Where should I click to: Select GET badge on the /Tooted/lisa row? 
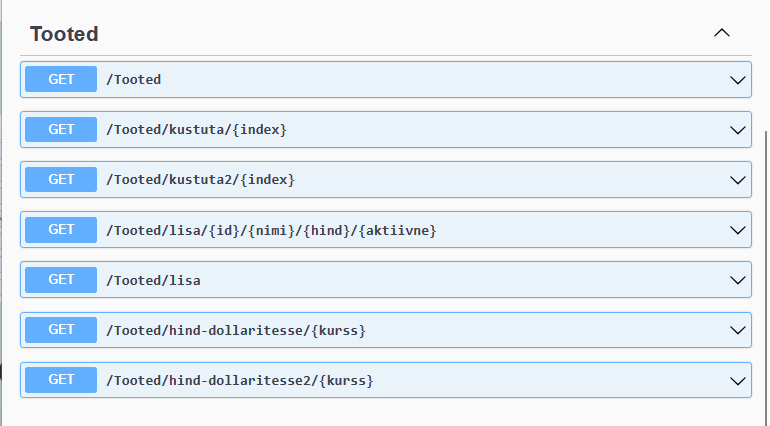point(61,279)
